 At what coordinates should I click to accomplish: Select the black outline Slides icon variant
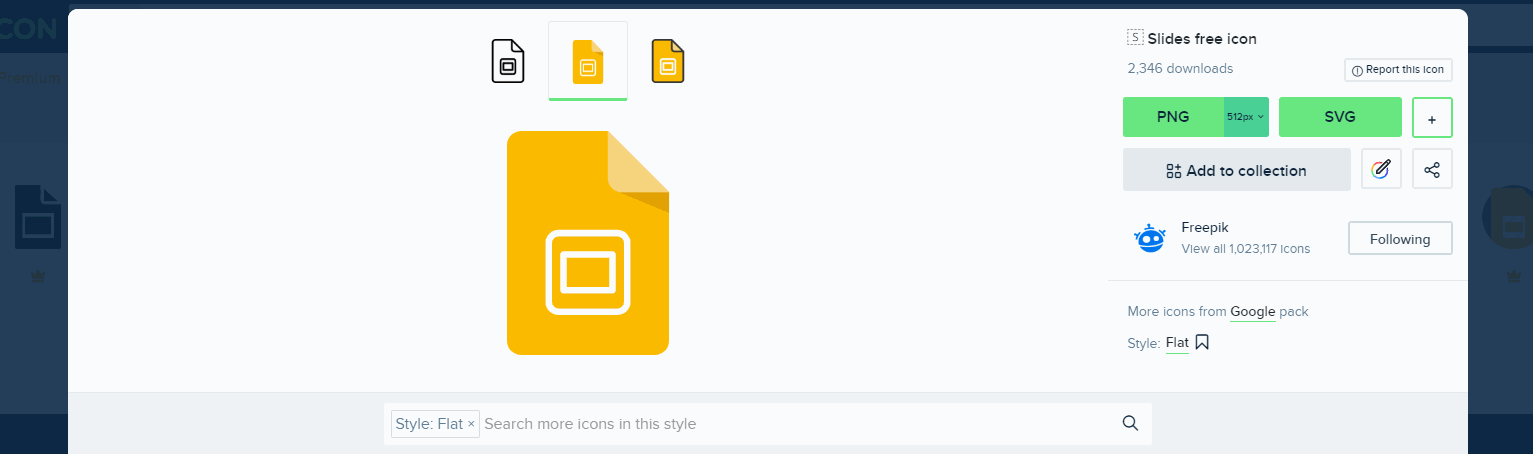point(508,61)
